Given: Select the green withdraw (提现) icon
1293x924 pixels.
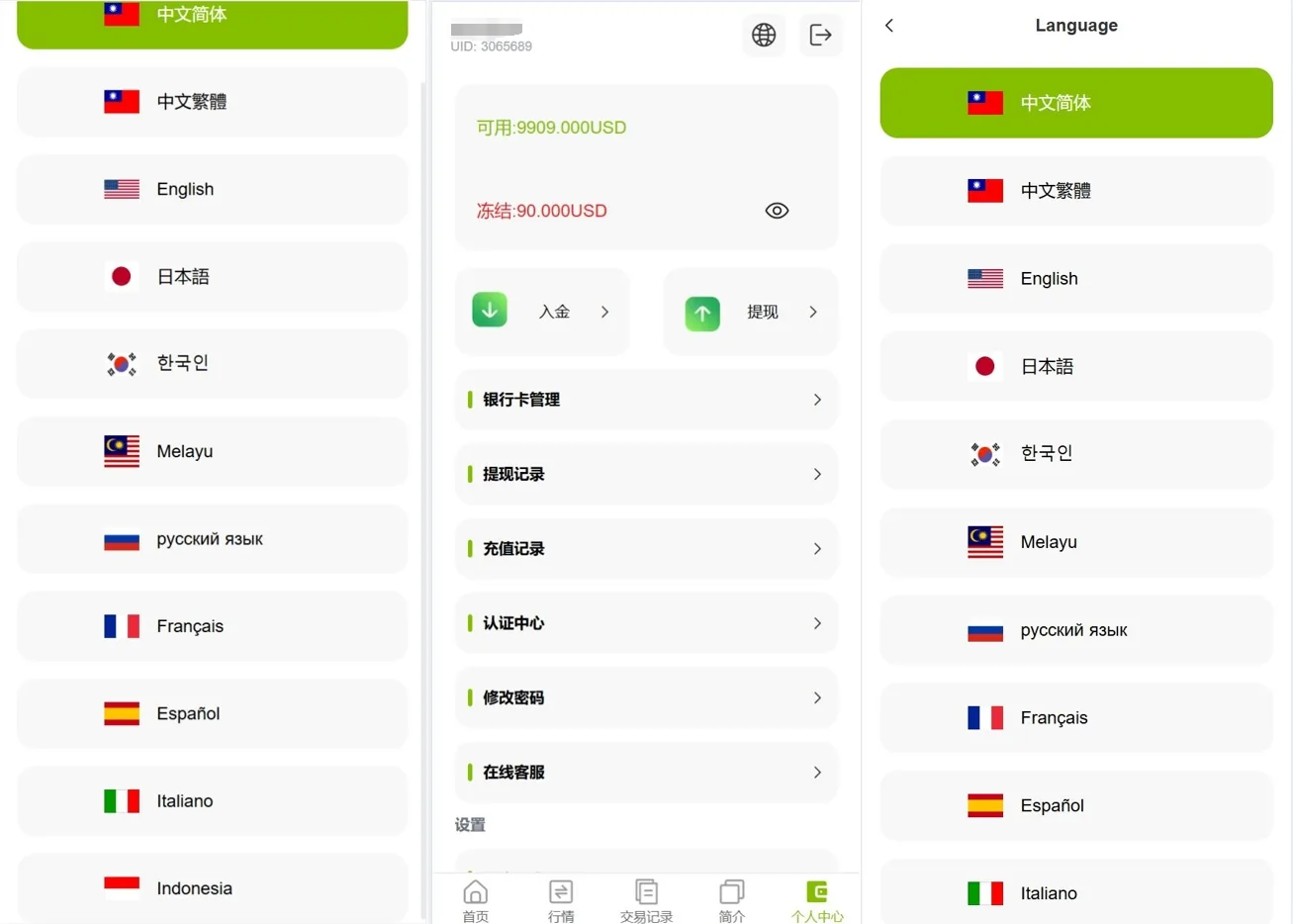Looking at the screenshot, I should 701,313.
